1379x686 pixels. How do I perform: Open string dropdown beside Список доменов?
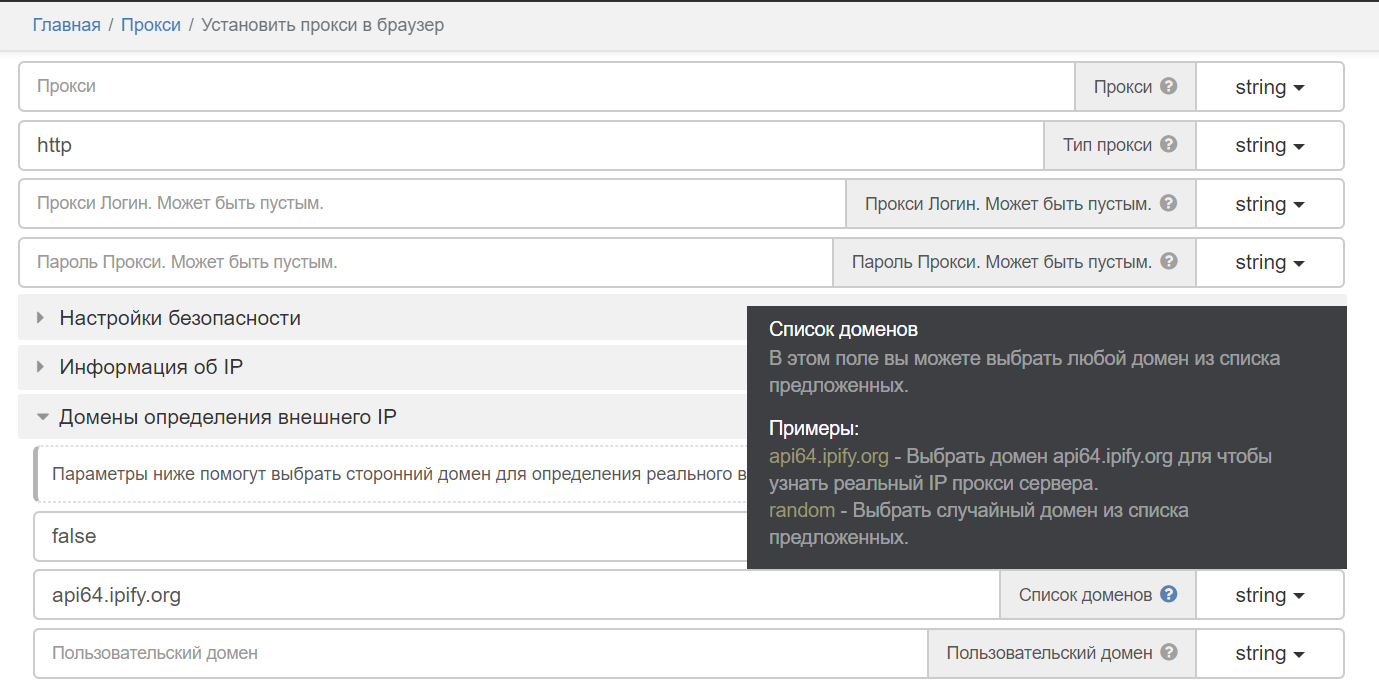1270,594
